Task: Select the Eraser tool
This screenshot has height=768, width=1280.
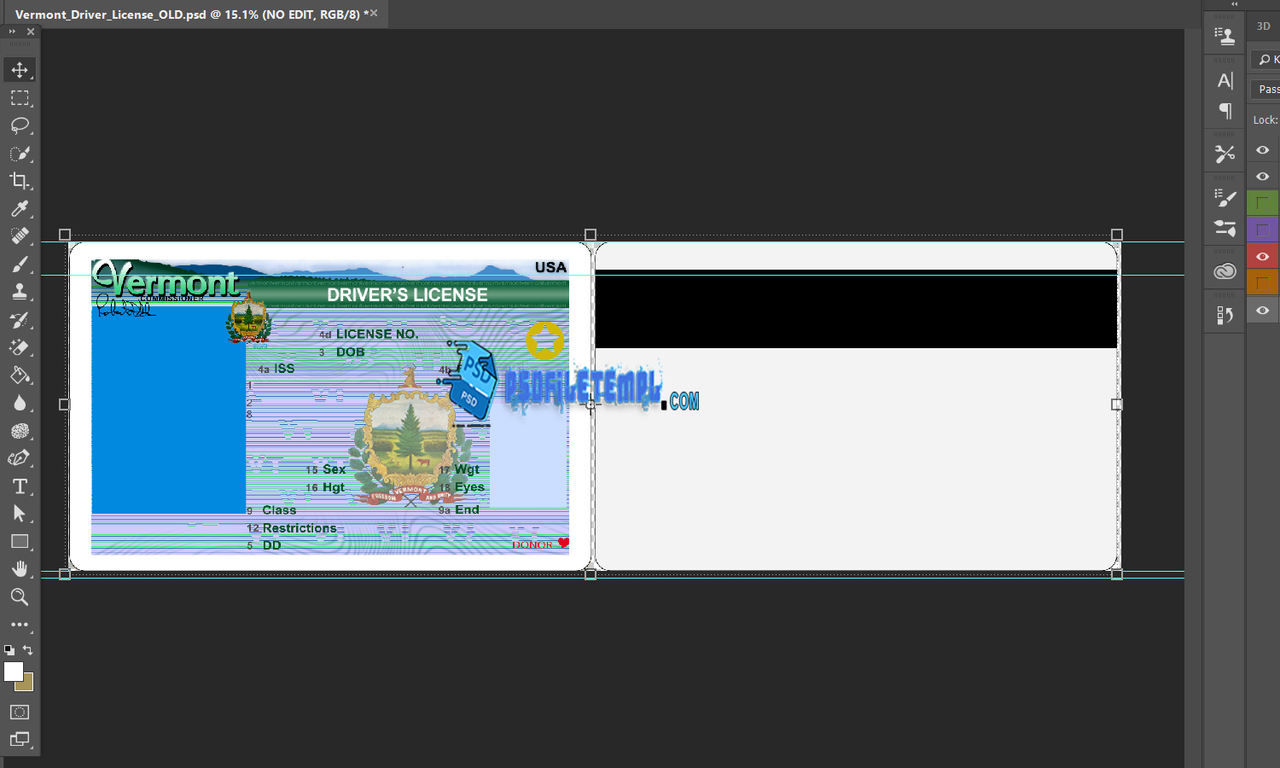Action: [19, 348]
